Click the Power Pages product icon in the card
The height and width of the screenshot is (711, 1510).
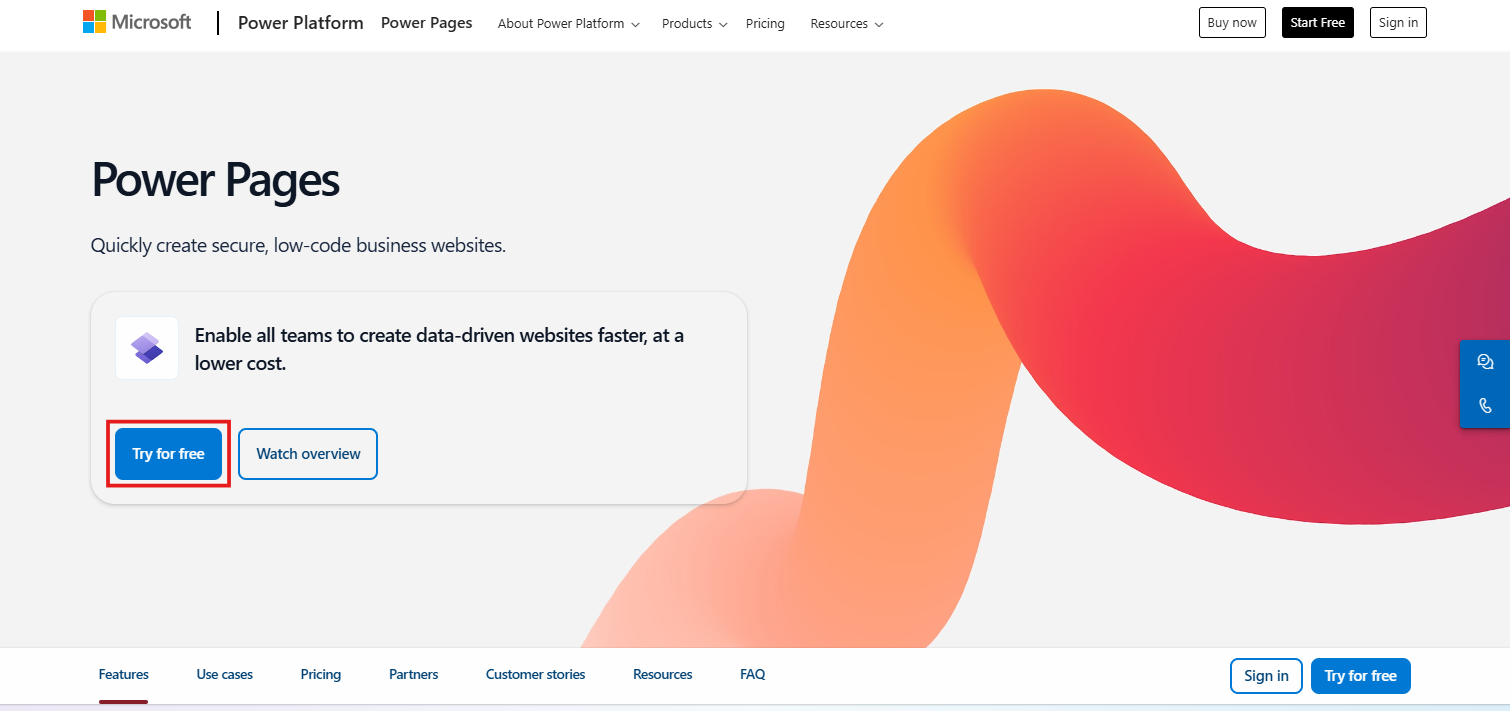point(146,347)
